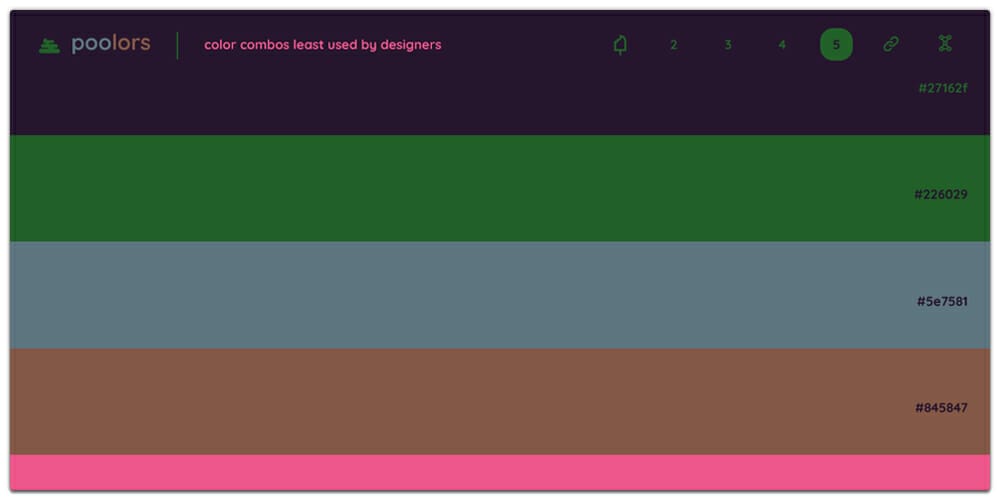Copy the #226029 hex code
The image size is (1000, 500).
tap(940, 194)
